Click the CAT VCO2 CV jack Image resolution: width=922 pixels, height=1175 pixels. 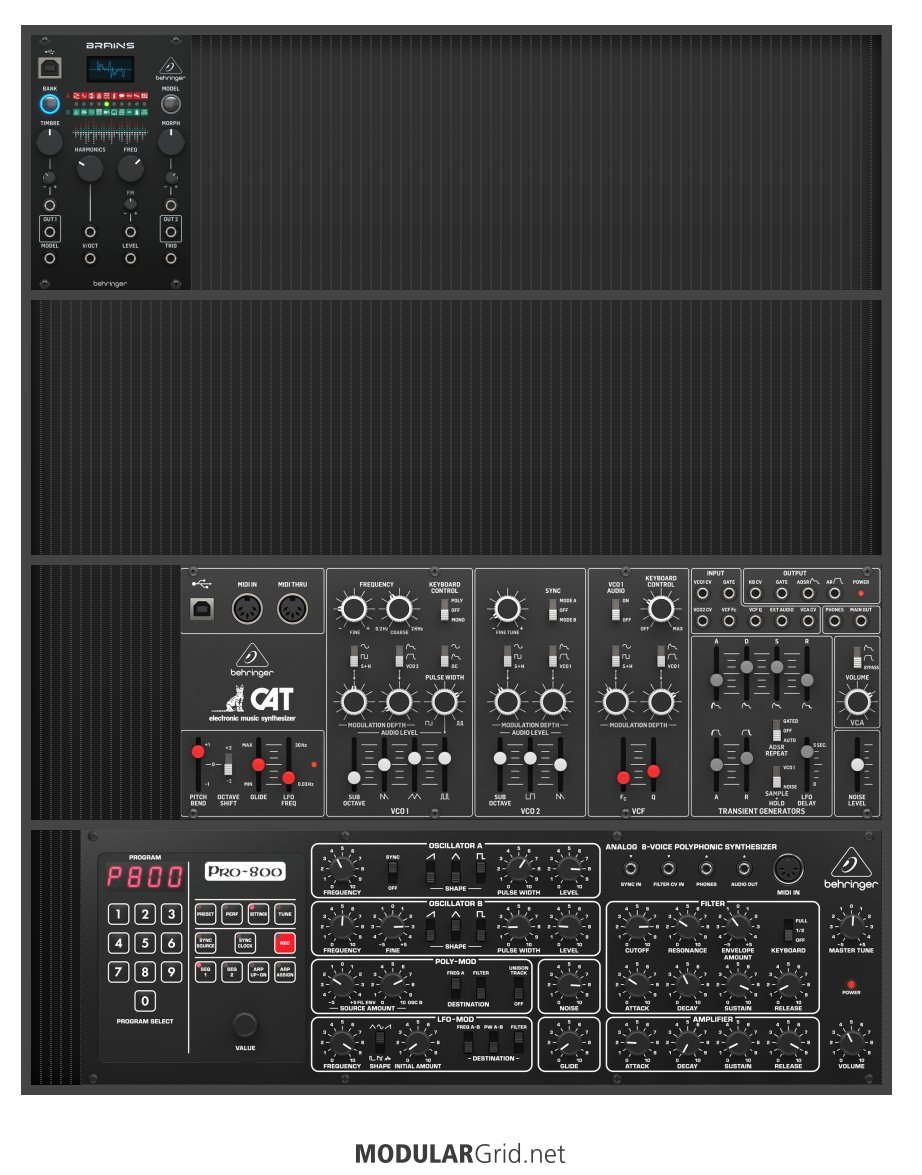coord(702,620)
